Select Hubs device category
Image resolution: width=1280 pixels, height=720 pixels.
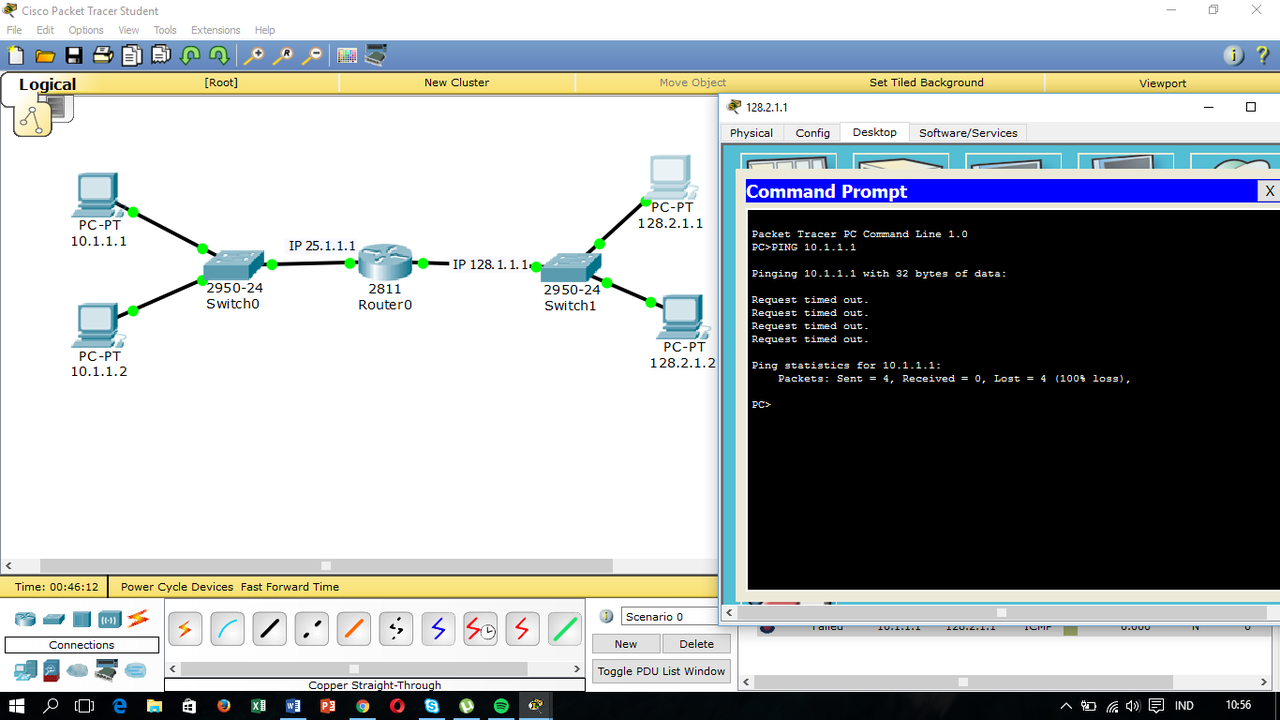[x=81, y=620]
